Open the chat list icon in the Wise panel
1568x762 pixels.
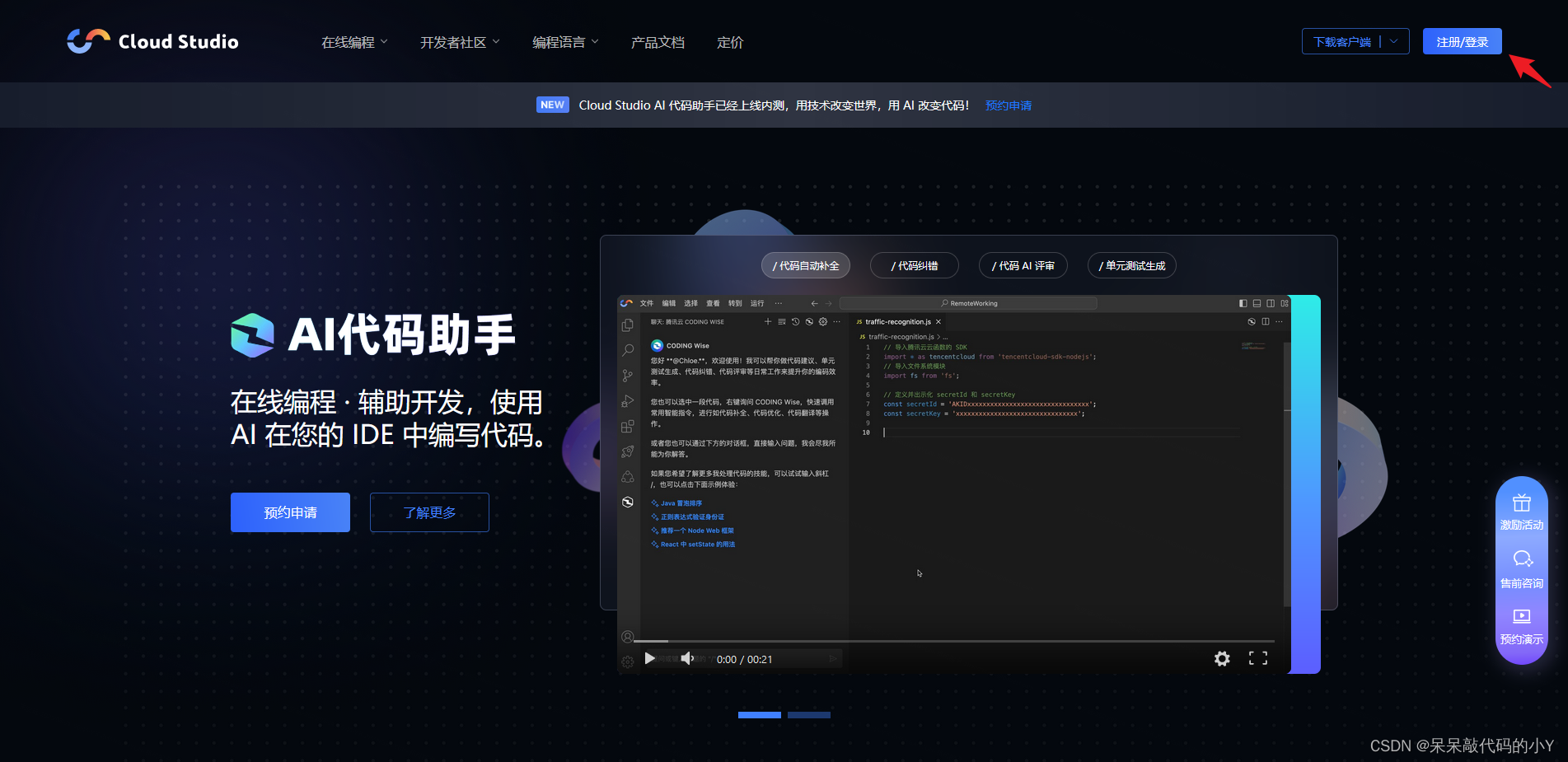click(782, 322)
